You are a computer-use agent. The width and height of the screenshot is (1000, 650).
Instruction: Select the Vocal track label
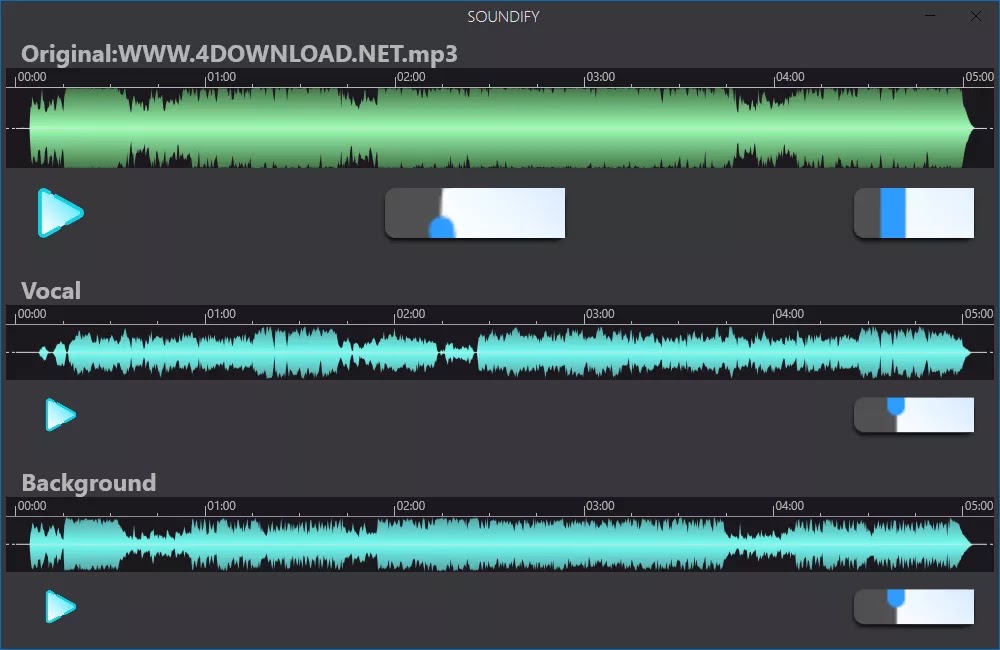point(52,290)
